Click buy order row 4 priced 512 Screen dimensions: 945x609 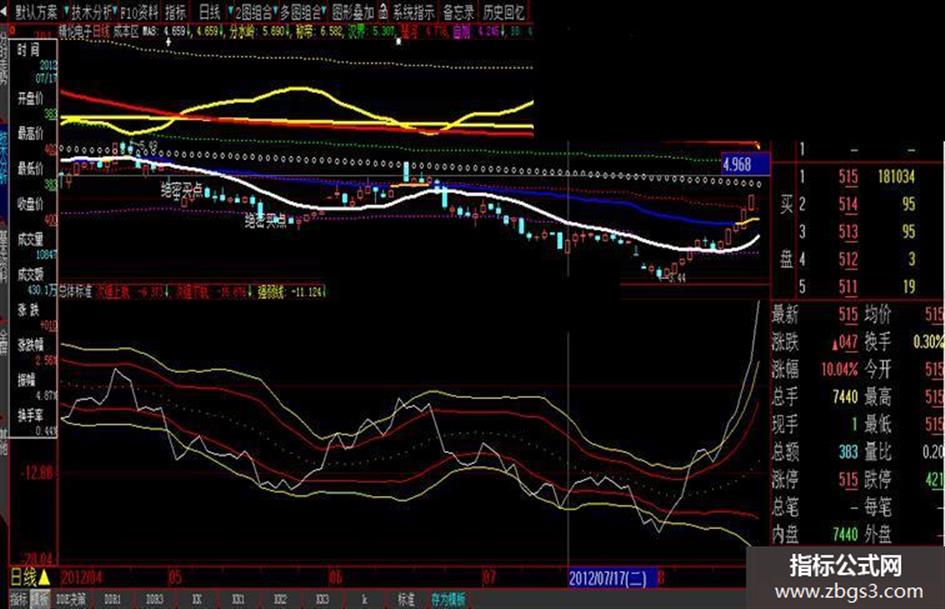[x=856, y=259]
